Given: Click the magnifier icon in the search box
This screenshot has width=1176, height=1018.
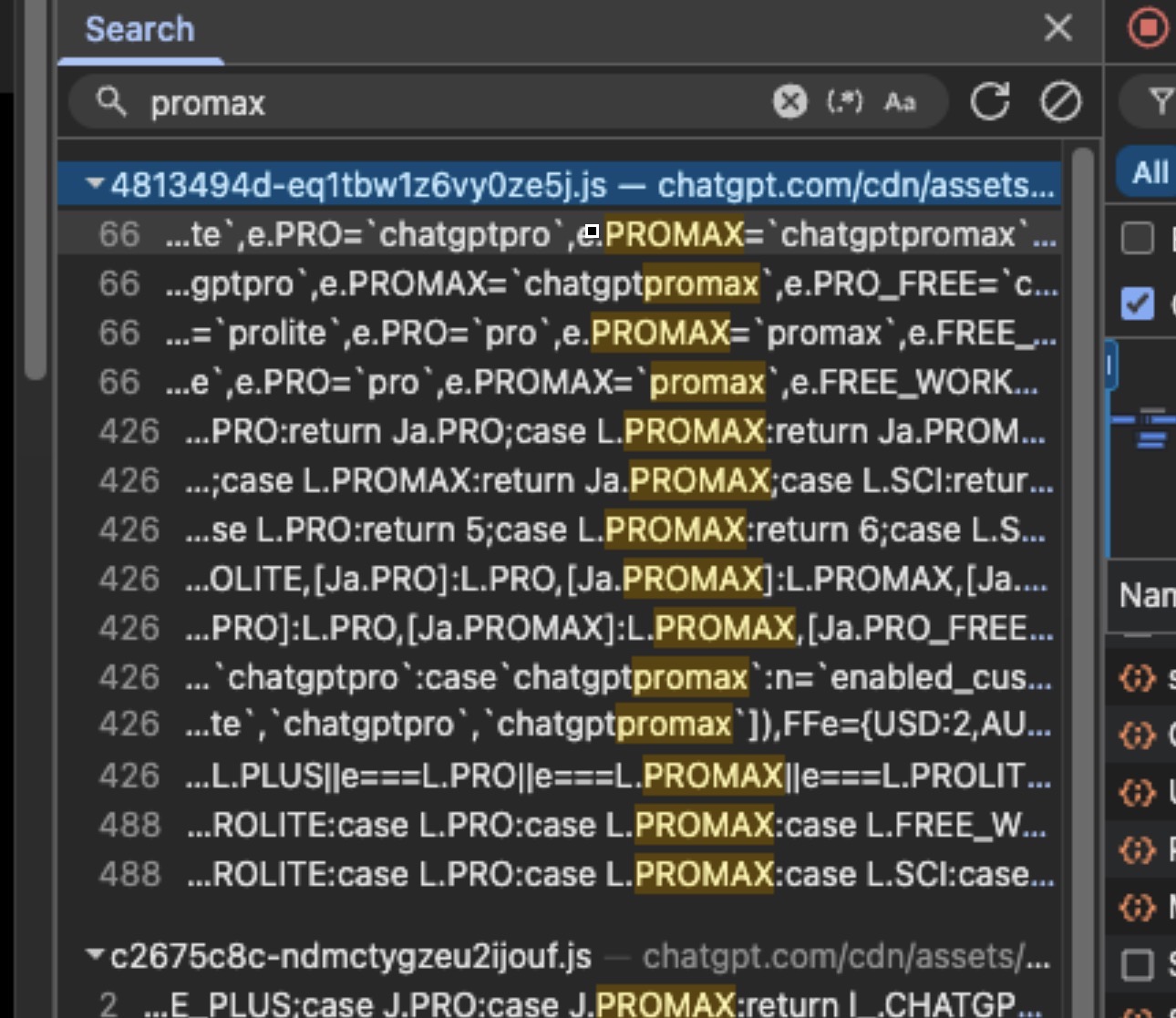Looking at the screenshot, I should [x=111, y=101].
